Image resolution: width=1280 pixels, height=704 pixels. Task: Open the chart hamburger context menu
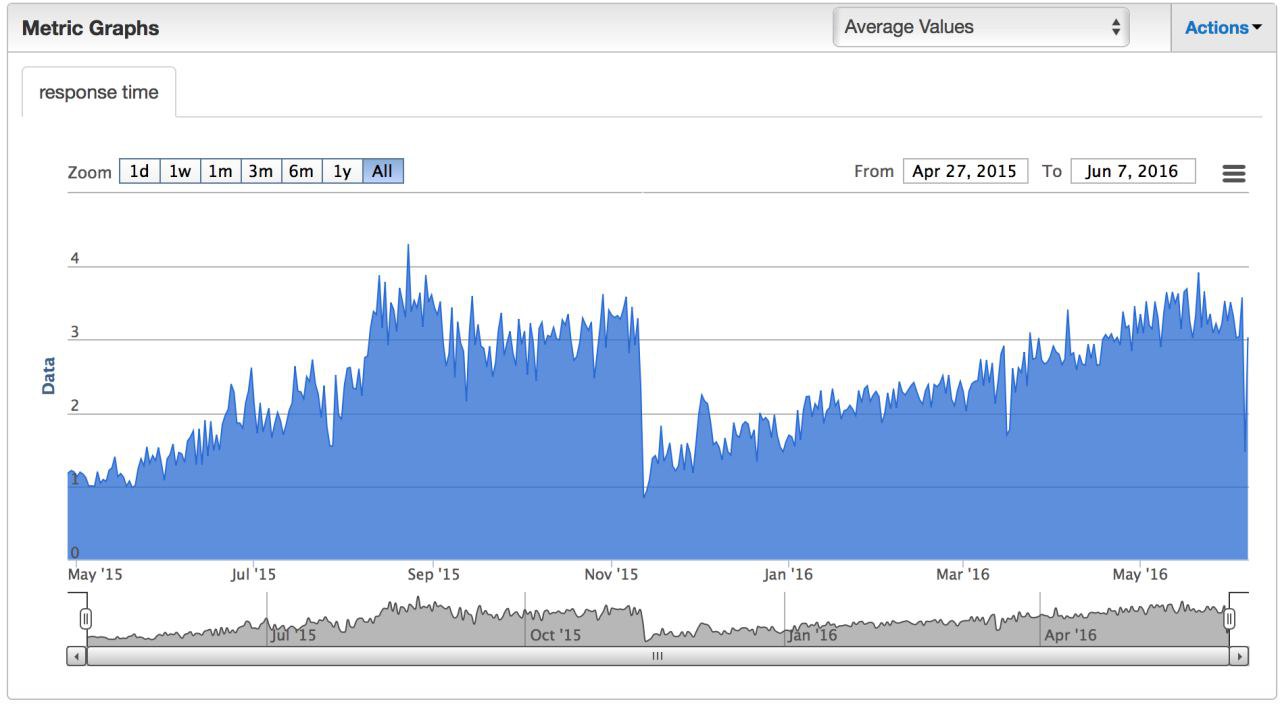[1234, 173]
